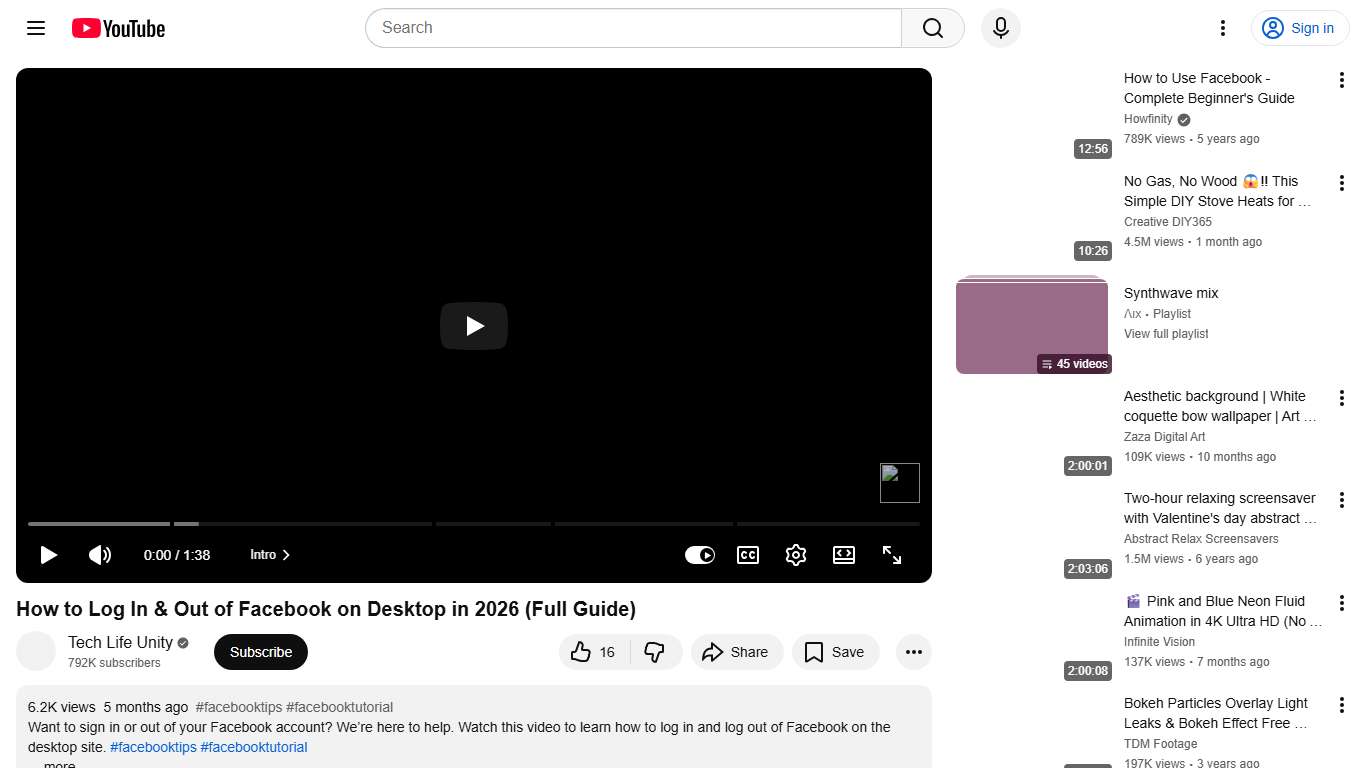Open the kebab menu on the Bokeh Particles video
This screenshot has height=768, width=1366.
coord(1342,704)
